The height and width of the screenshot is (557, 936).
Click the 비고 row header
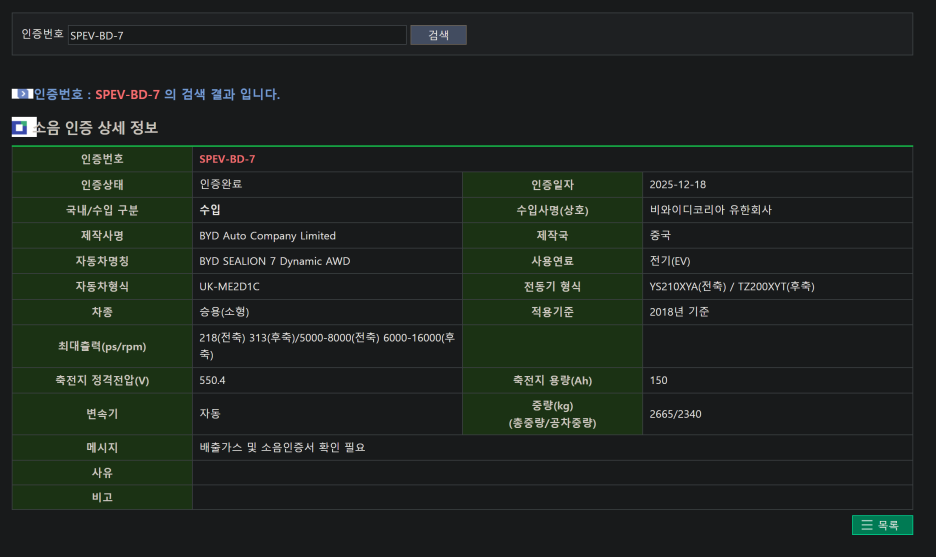point(102,497)
